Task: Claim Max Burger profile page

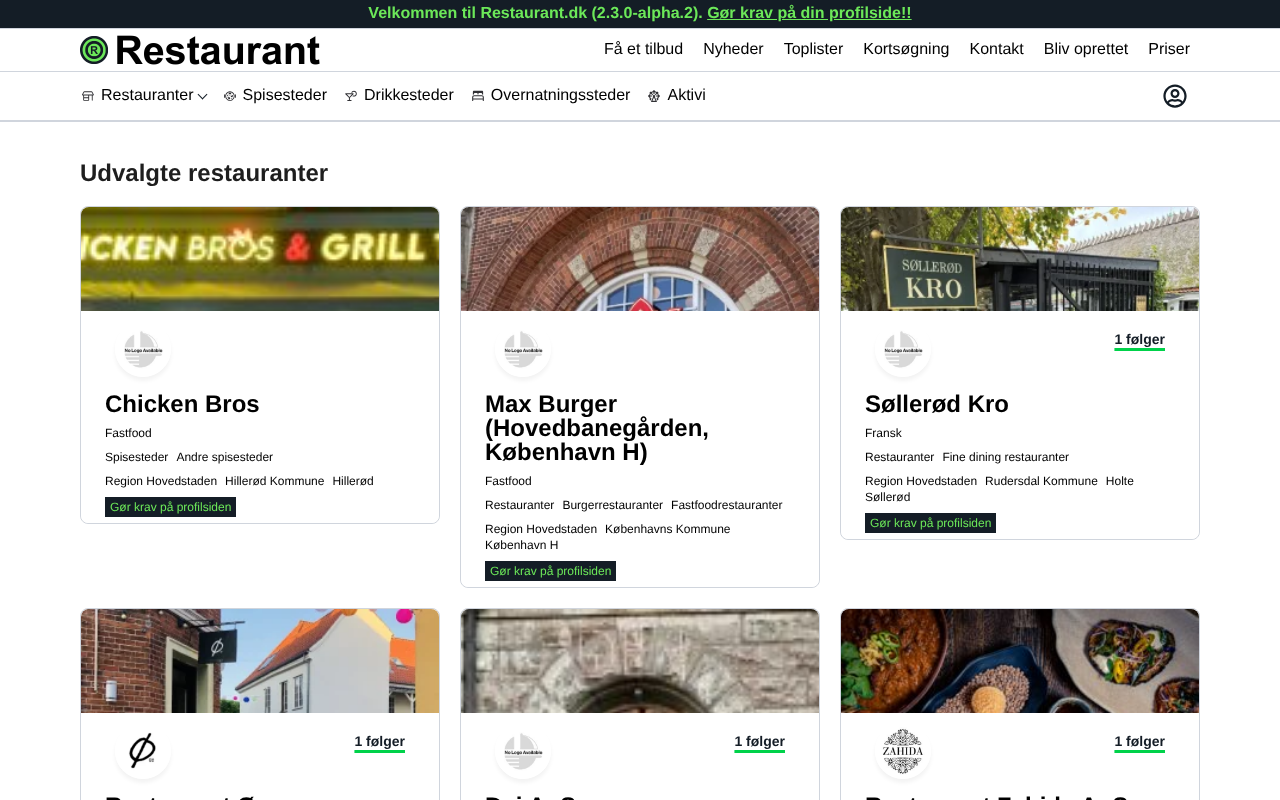Action: click(x=550, y=571)
